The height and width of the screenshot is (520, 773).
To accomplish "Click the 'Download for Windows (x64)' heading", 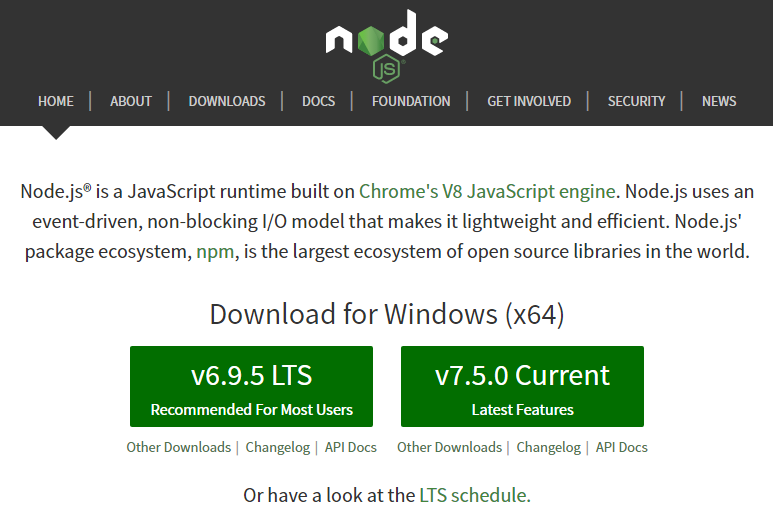I will click(387, 314).
